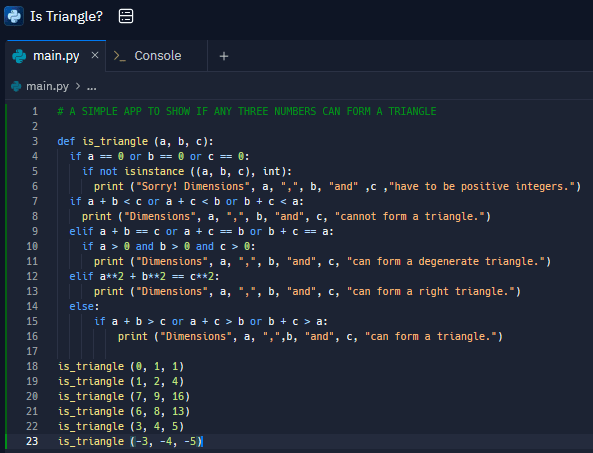This screenshot has width=593, height=453.
Task: Select the main.py tab
Action: (x=56, y=56)
